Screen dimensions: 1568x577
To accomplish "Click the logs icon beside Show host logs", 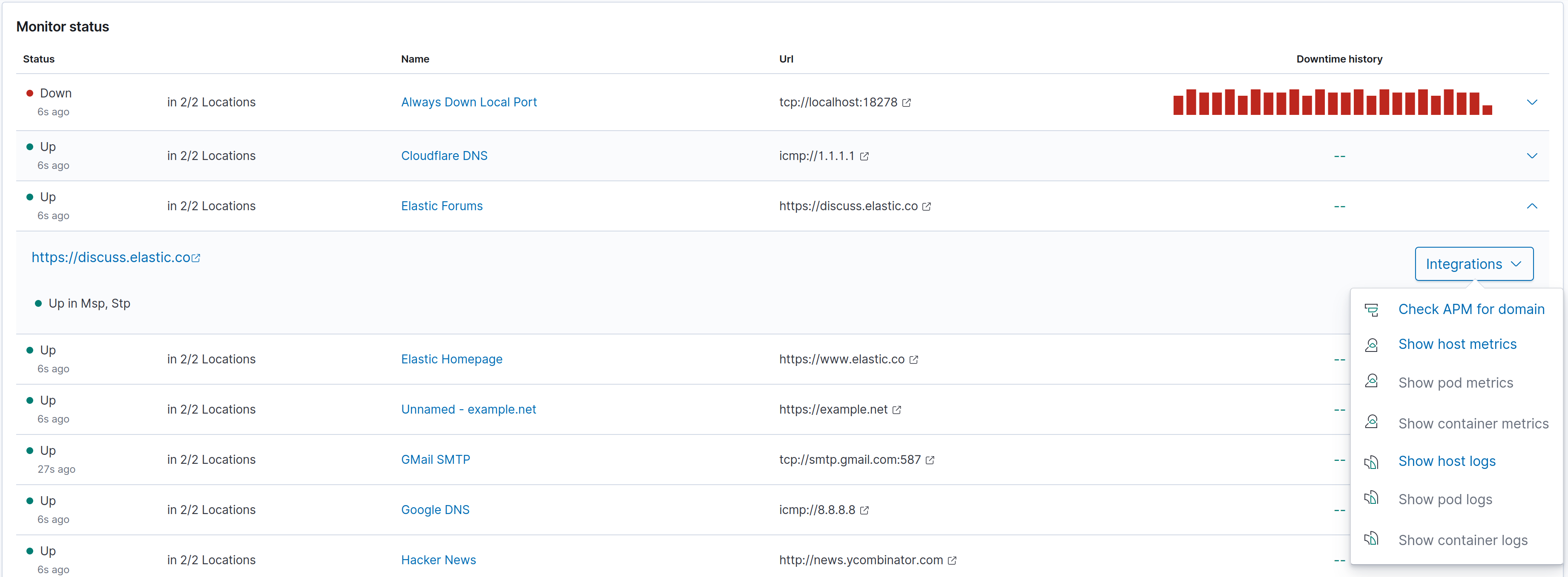I will point(1373,462).
